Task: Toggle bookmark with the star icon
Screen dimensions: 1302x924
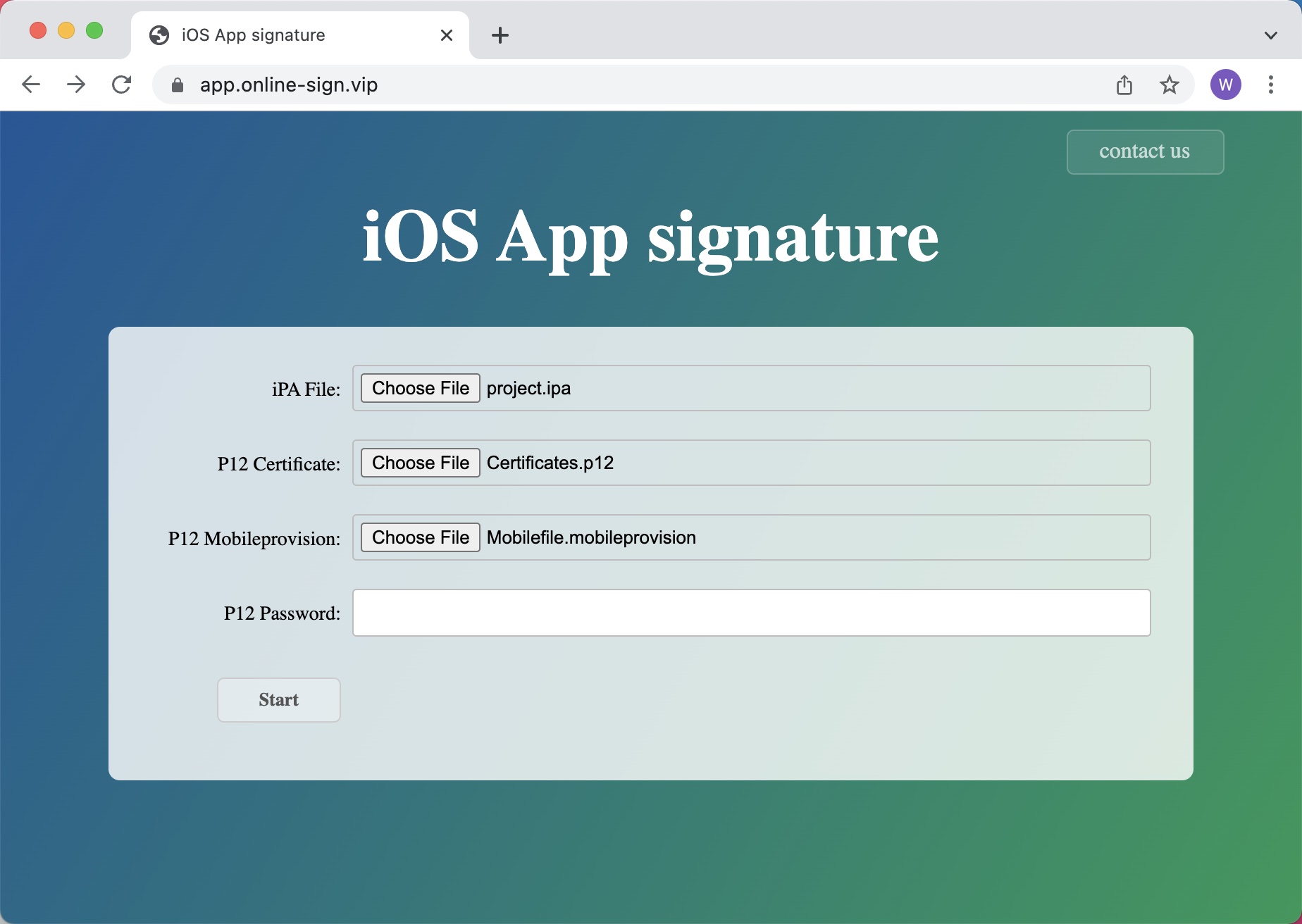Action: pos(1170,85)
